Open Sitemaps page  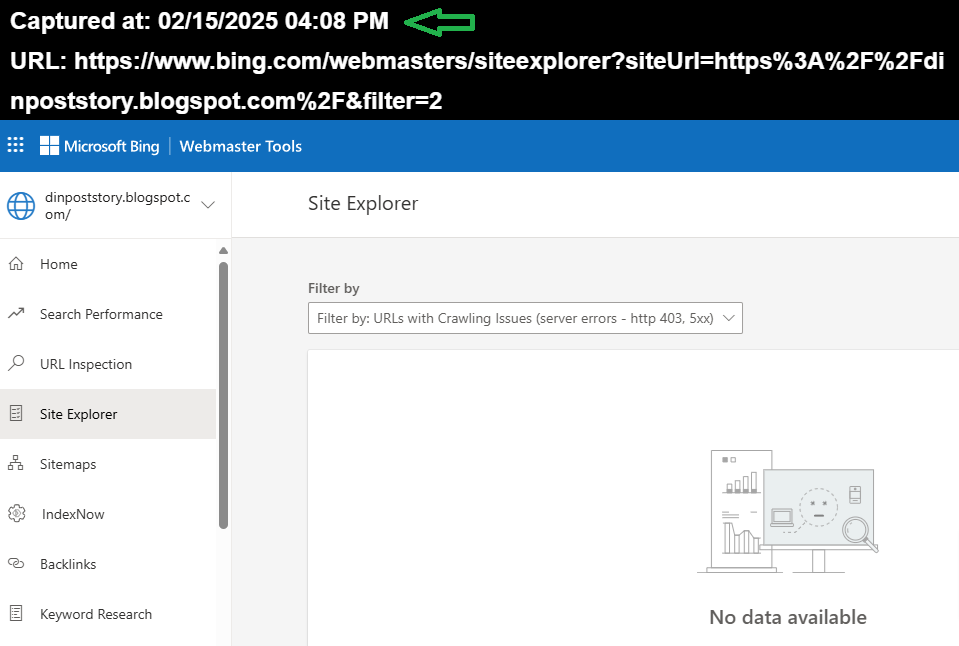click(x=68, y=464)
